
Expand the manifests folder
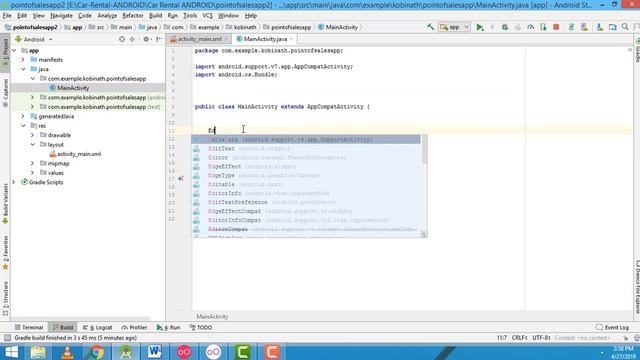23,60
